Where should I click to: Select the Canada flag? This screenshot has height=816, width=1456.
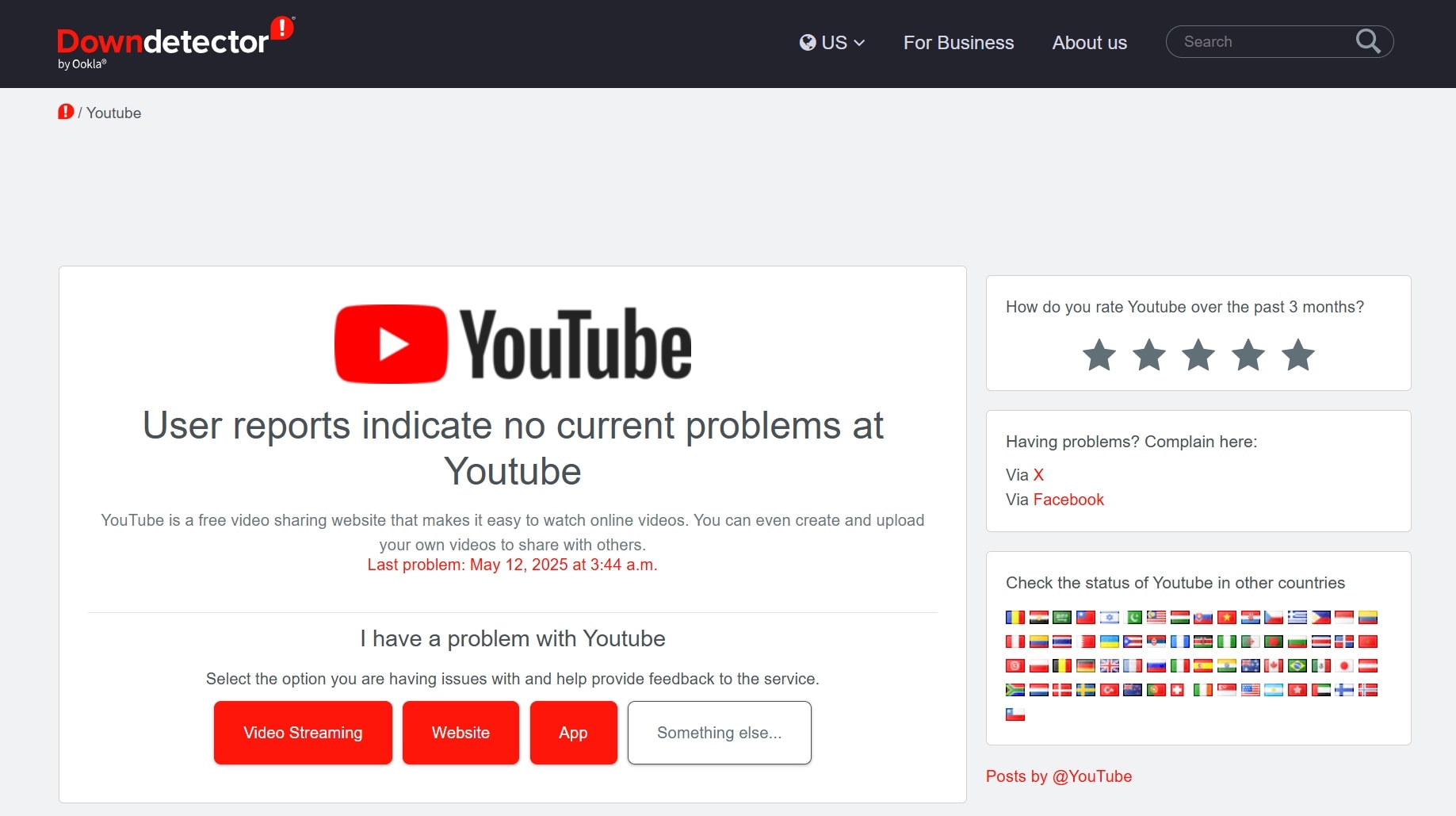click(x=1274, y=665)
